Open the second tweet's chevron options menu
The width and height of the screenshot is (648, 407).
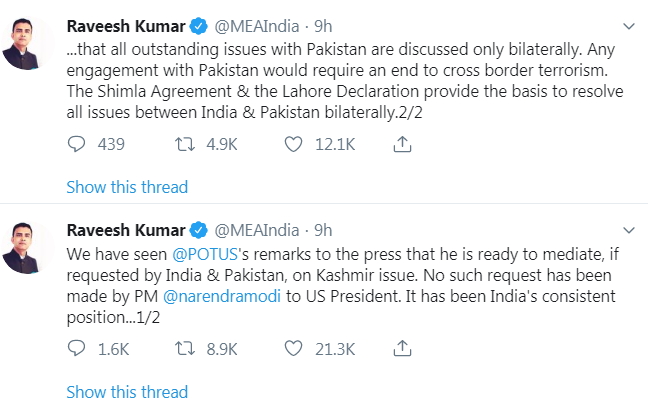pos(629,230)
